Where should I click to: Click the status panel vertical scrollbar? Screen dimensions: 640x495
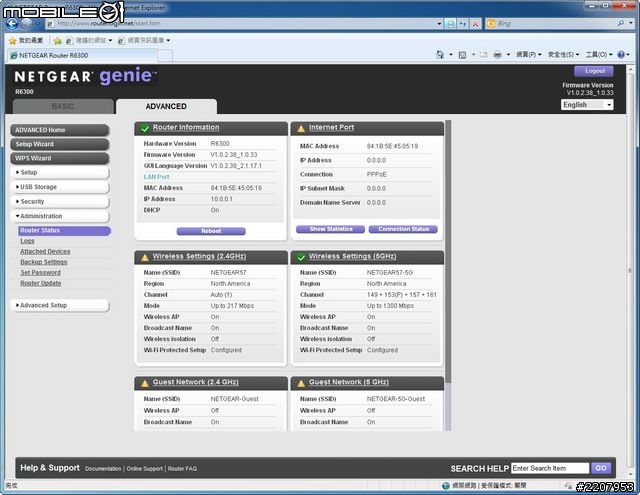click(448, 275)
